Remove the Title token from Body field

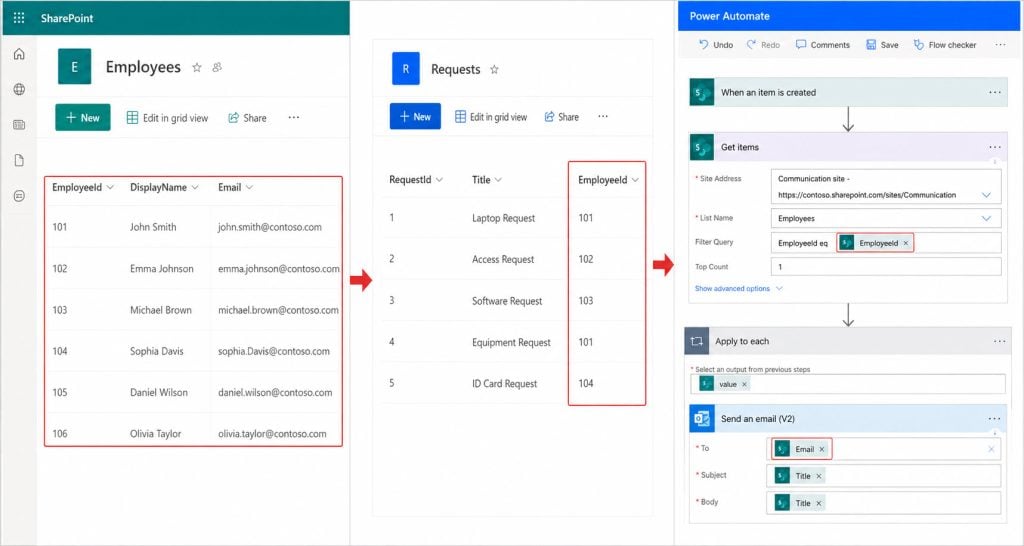click(x=818, y=503)
